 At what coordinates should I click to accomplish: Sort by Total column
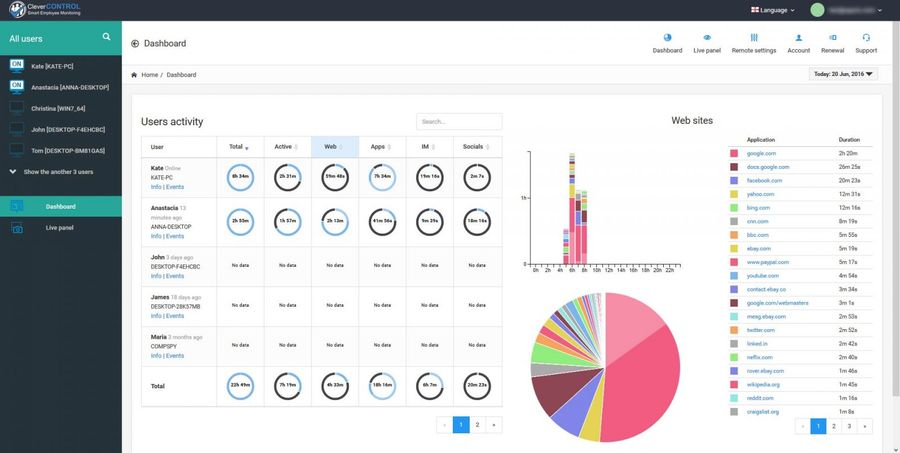pos(240,147)
